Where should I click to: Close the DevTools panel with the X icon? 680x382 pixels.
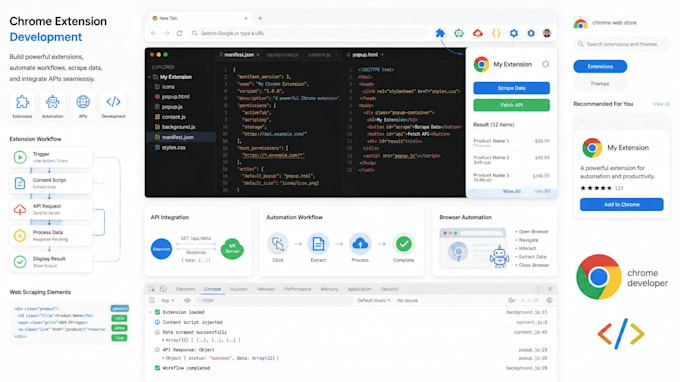tap(550, 289)
